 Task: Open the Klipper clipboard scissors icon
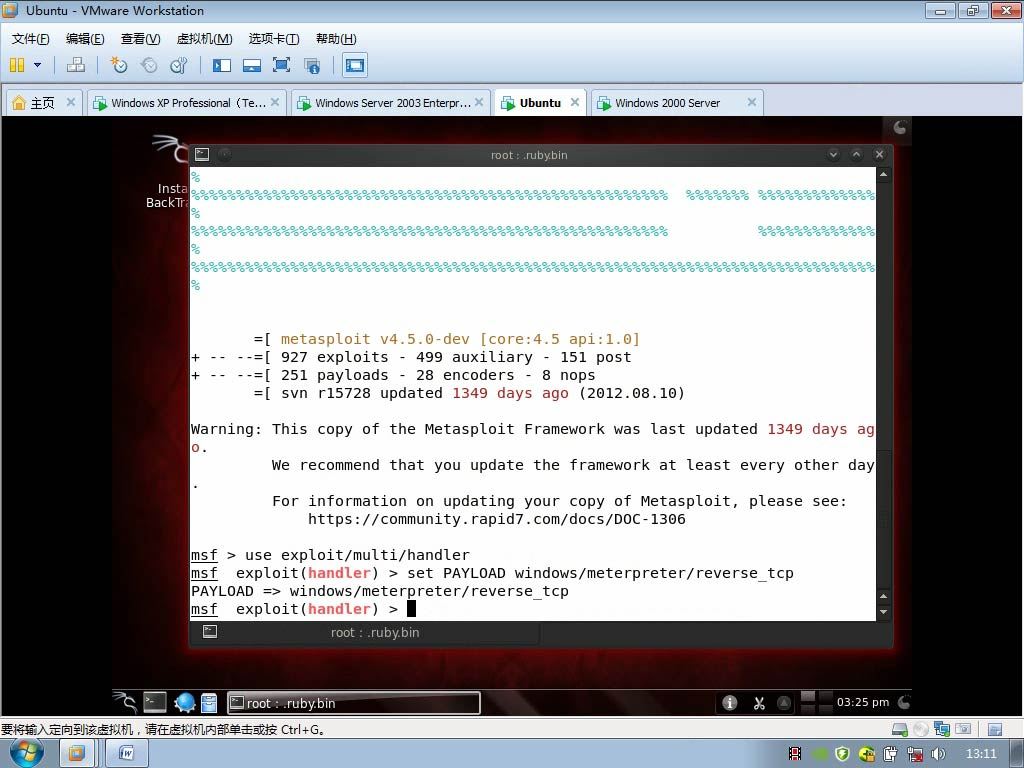pos(758,703)
